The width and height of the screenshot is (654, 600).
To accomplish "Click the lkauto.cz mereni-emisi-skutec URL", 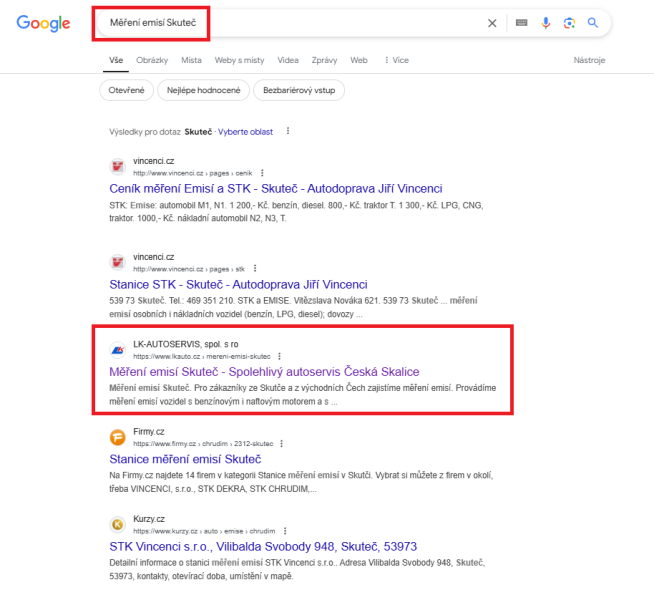I will (x=202, y=356).
